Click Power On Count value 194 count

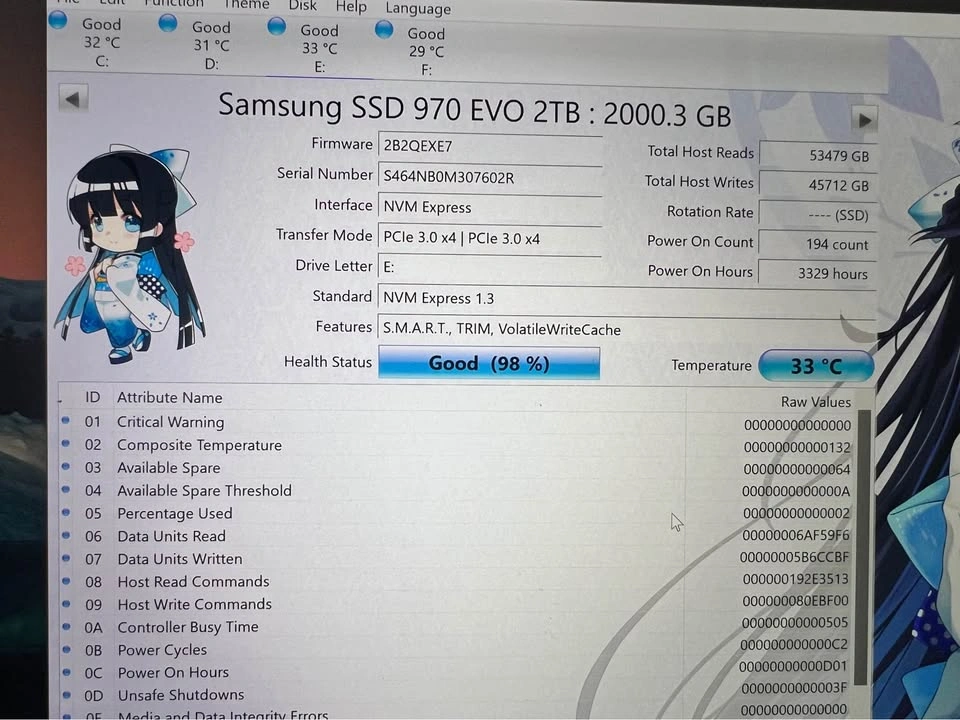[817, 244]
